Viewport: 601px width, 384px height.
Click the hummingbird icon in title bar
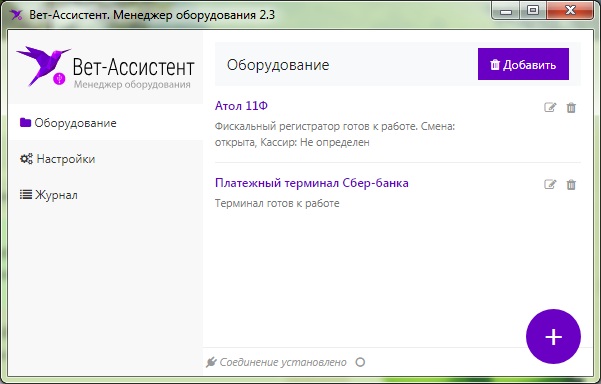click(x=16, y=15)
